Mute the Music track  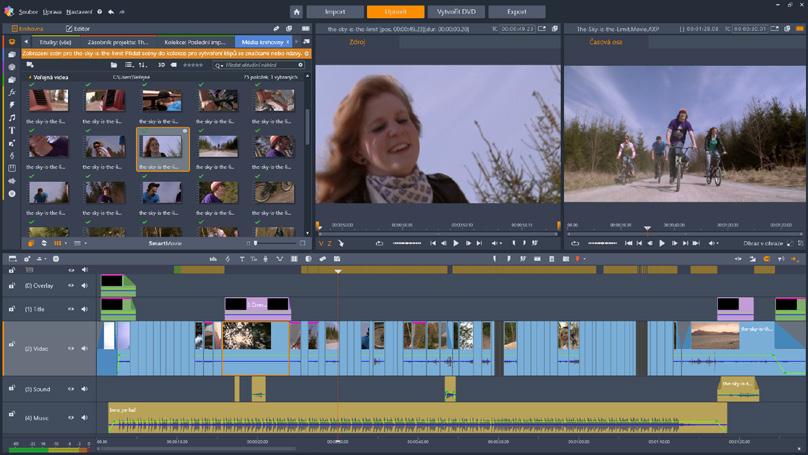tap(85, 418)
